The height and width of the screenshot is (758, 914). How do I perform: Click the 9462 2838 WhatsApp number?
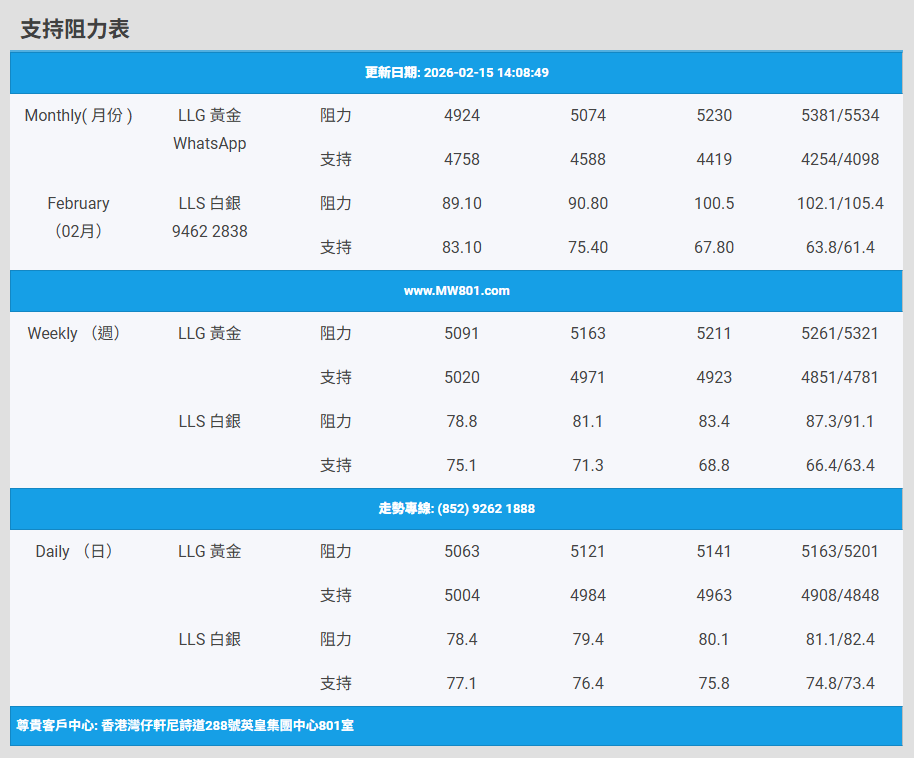(209, 232)
